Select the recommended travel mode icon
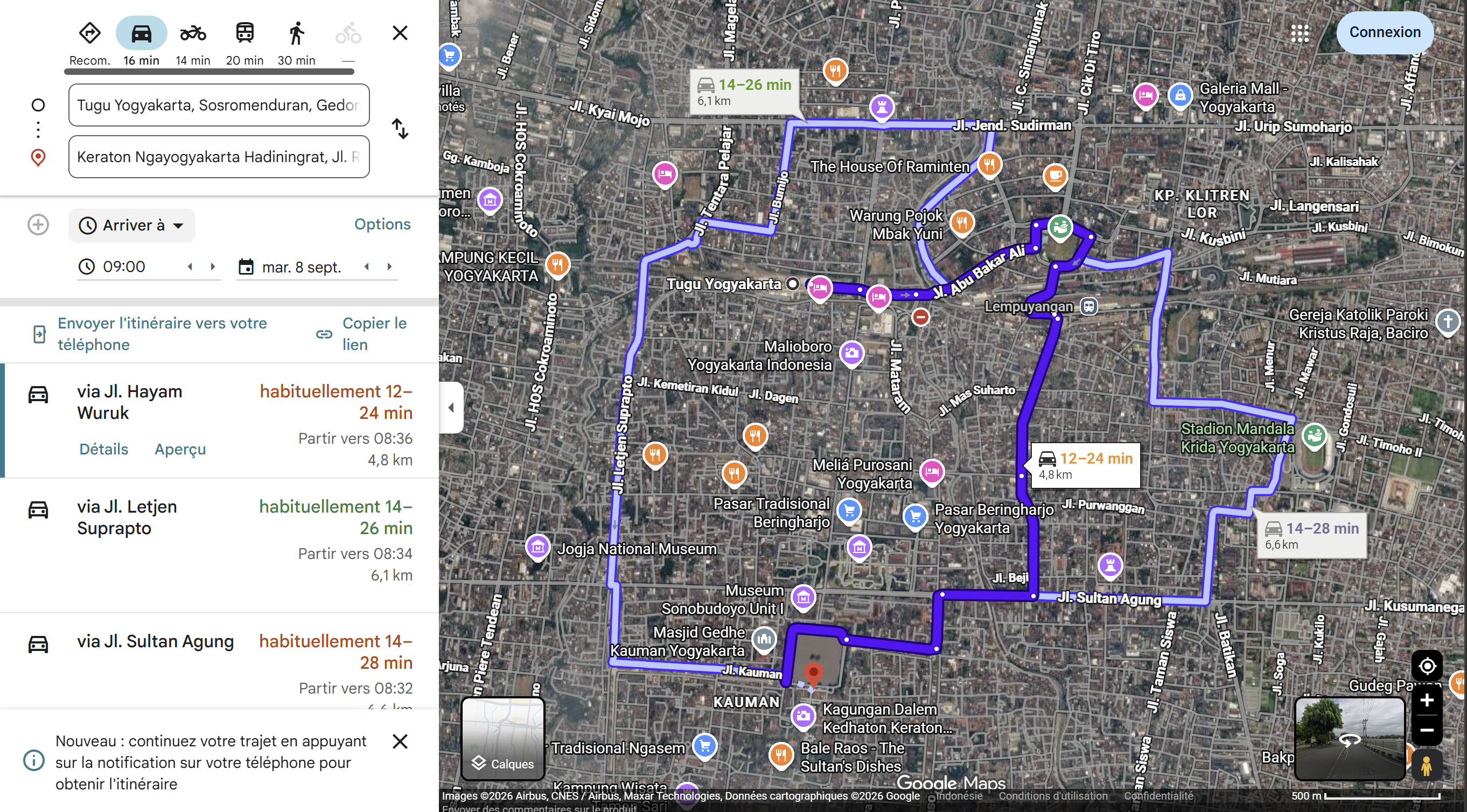 pos(89,33)
